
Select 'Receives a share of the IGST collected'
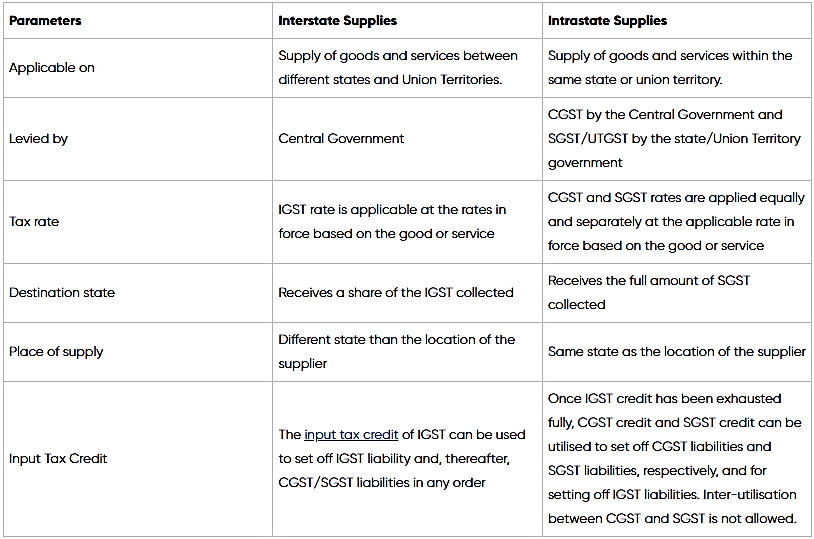click(x=395, y=293)
